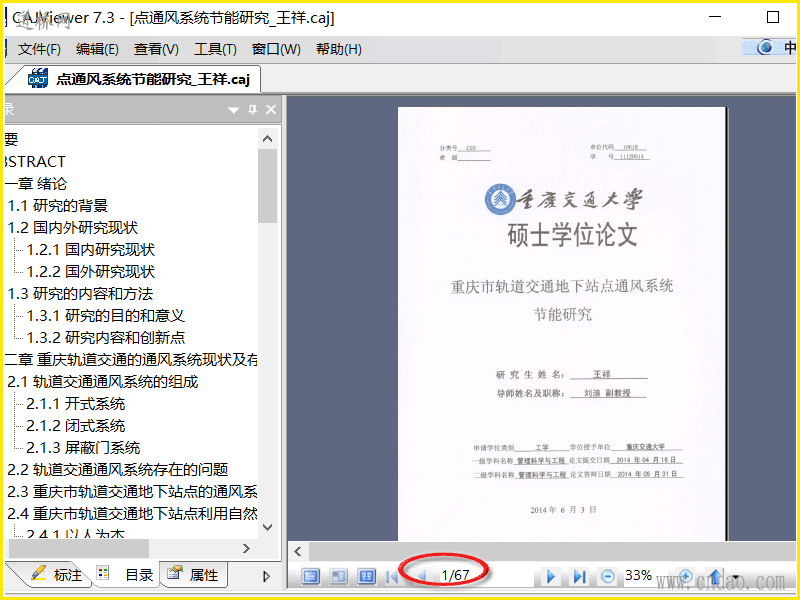
Task: Select outline entry ABSTRACT
Action: pos(35,162)
